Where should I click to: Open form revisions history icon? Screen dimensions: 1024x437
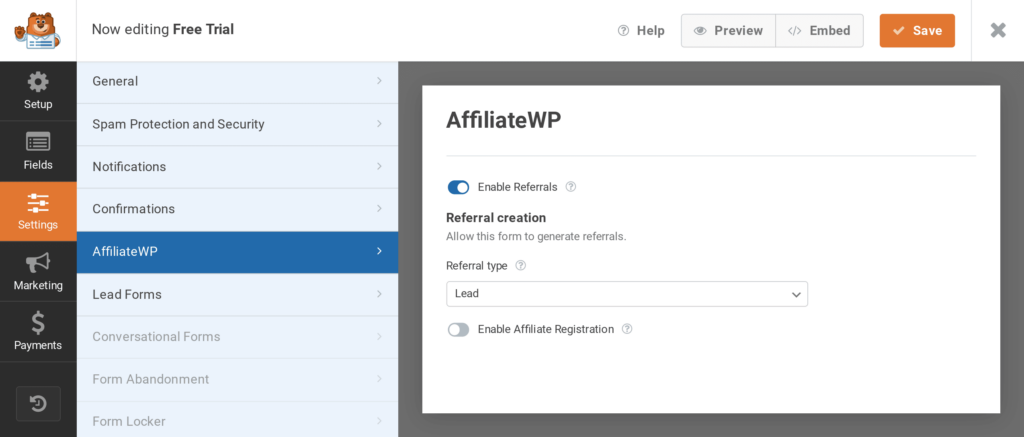coord(38,404)
